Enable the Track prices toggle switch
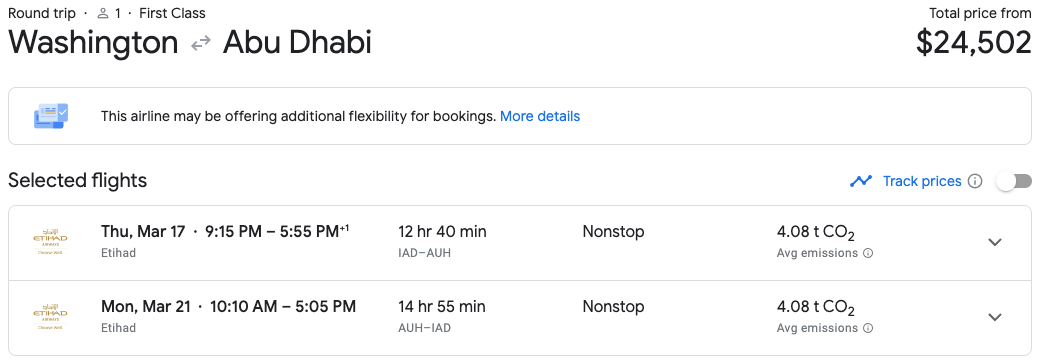 click(x=1015, y=181)
